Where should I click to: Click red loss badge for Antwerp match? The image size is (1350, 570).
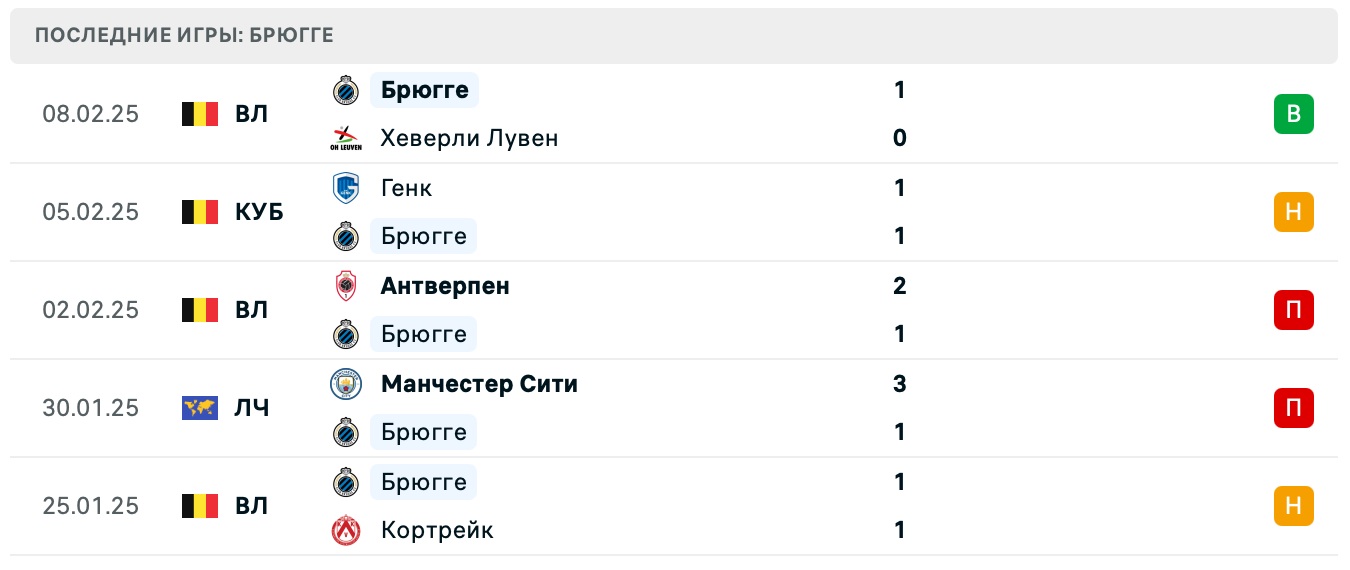(x=1293, y=310)
